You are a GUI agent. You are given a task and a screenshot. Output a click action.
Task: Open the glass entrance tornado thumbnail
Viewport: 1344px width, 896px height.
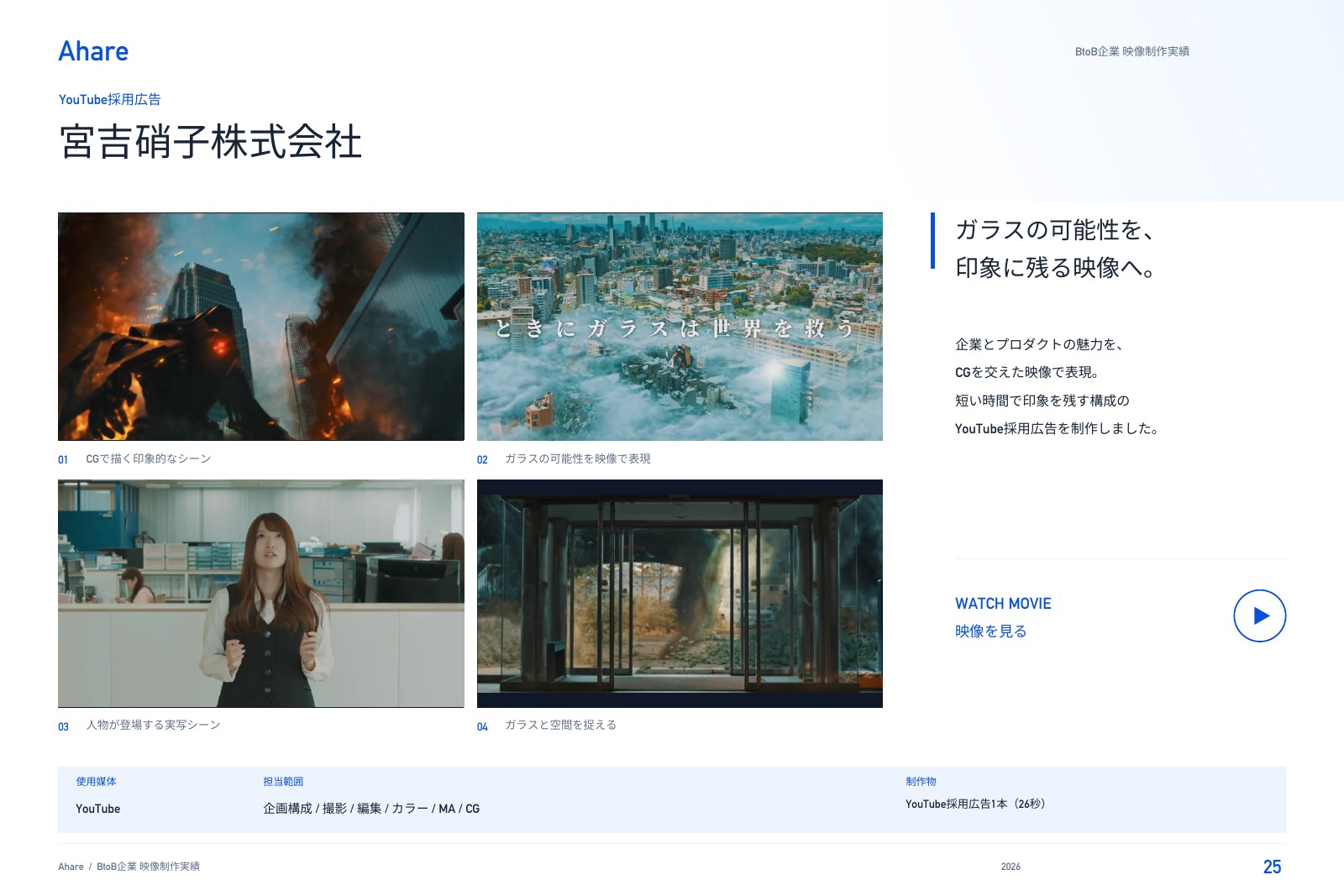[x=680, y=594]
